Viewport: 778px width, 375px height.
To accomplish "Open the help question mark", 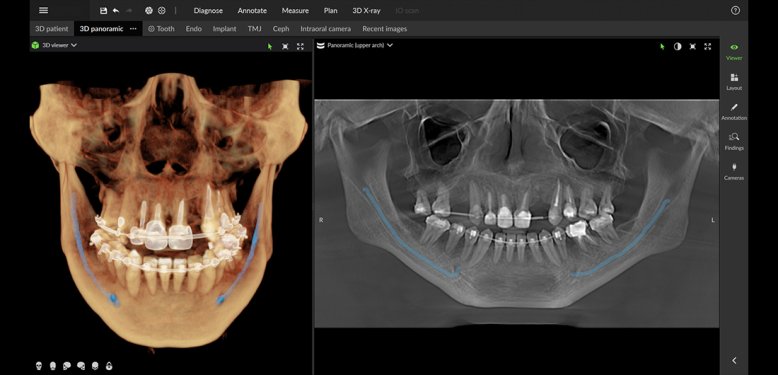I will [735, 10].
